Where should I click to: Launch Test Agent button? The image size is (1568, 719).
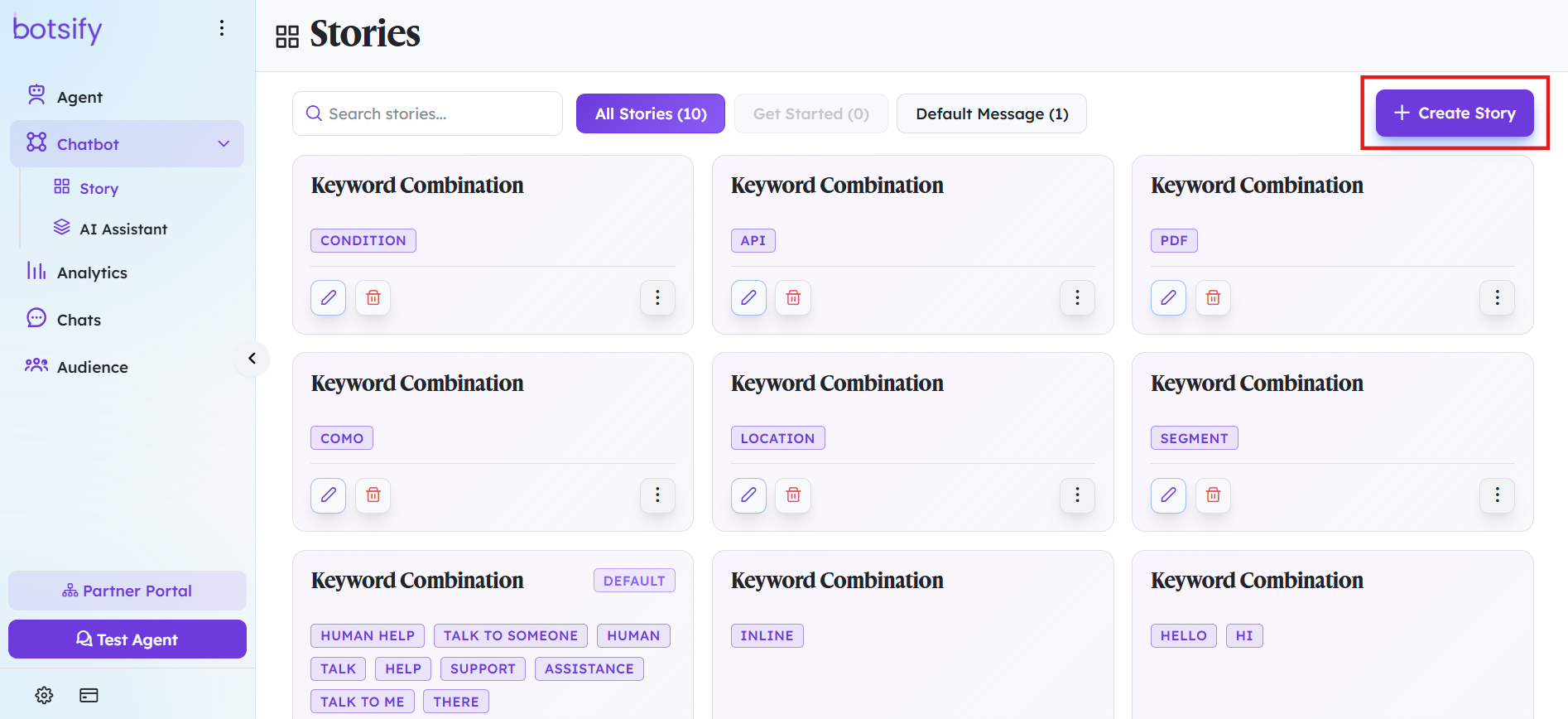click(x=127, y=639)
